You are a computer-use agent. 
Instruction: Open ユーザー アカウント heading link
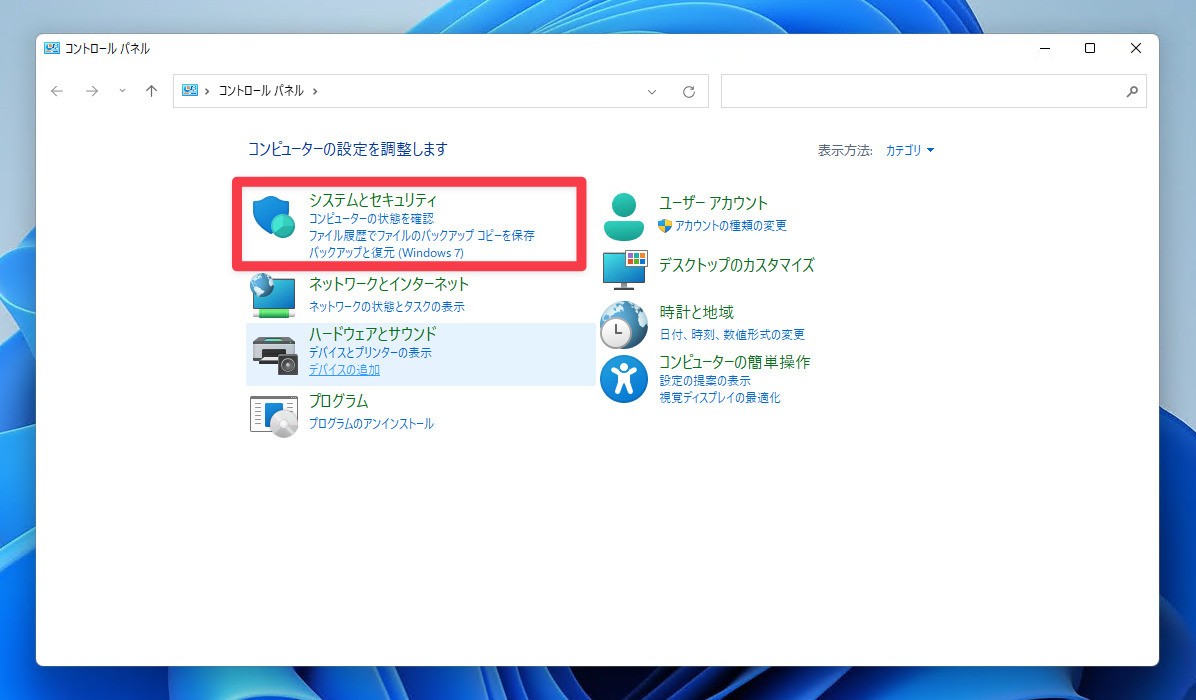pos(713,203)
